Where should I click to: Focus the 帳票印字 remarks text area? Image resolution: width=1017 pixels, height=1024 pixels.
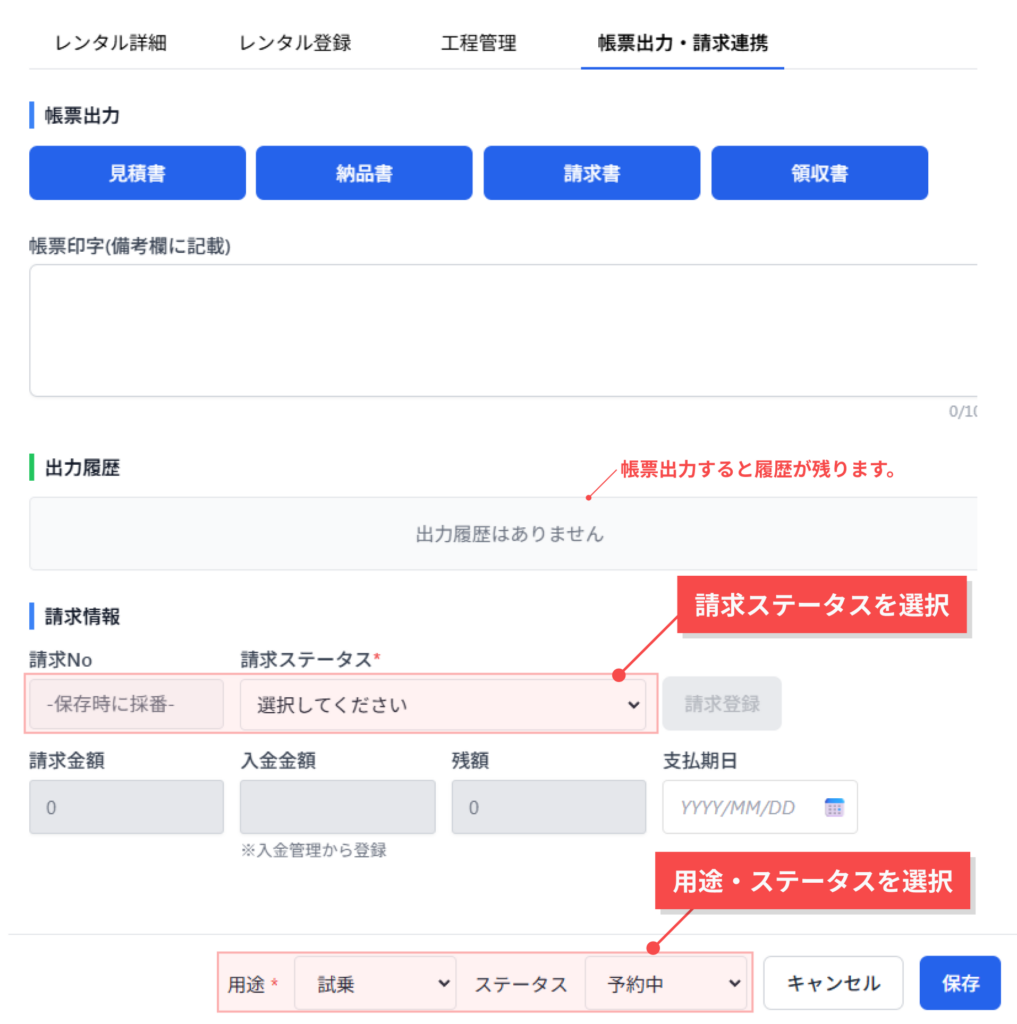pos(500,330)
